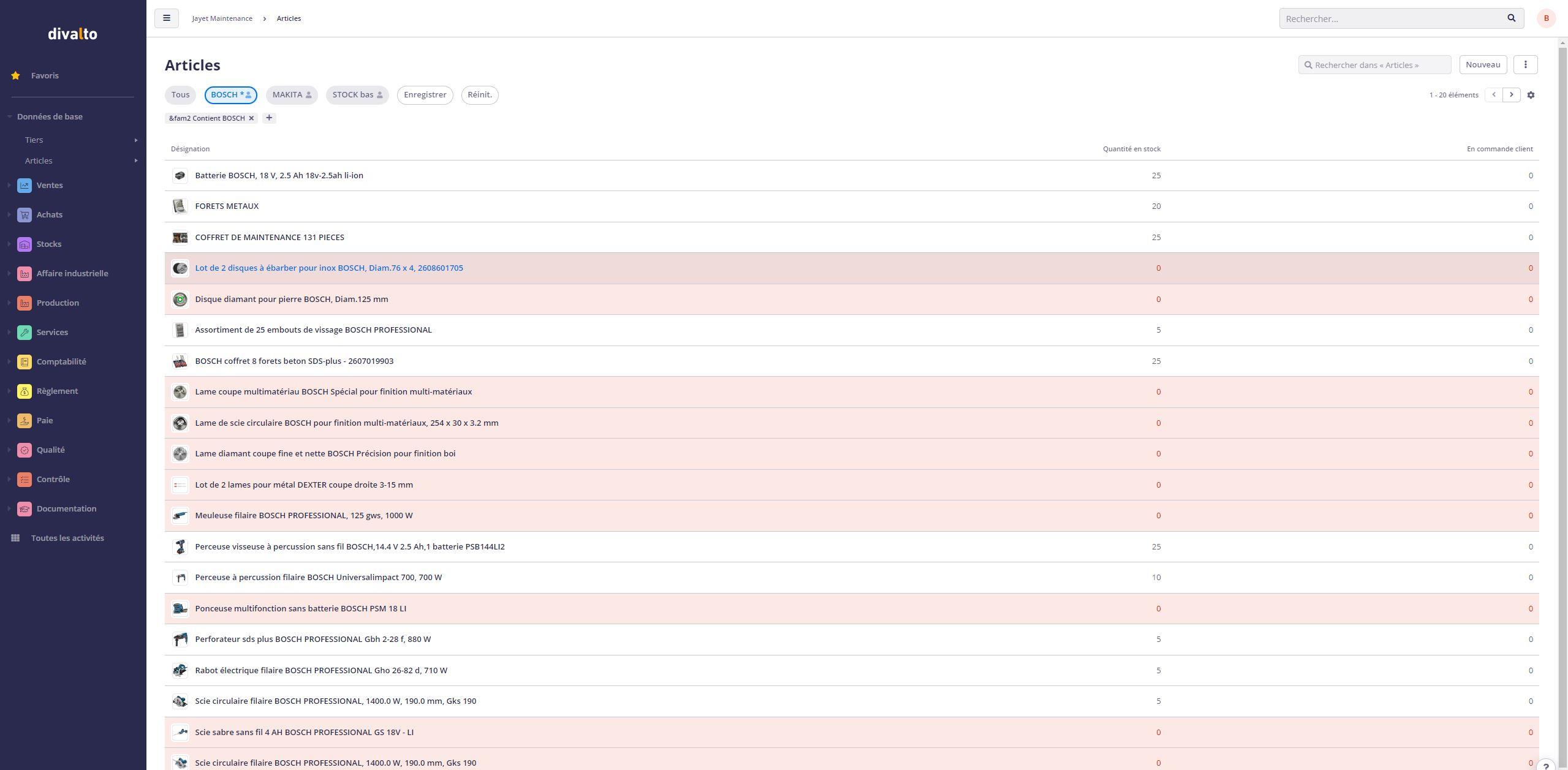Click the Qualité module icon
The height and width of the screenshot is (770, 1568).
(25, 450)
